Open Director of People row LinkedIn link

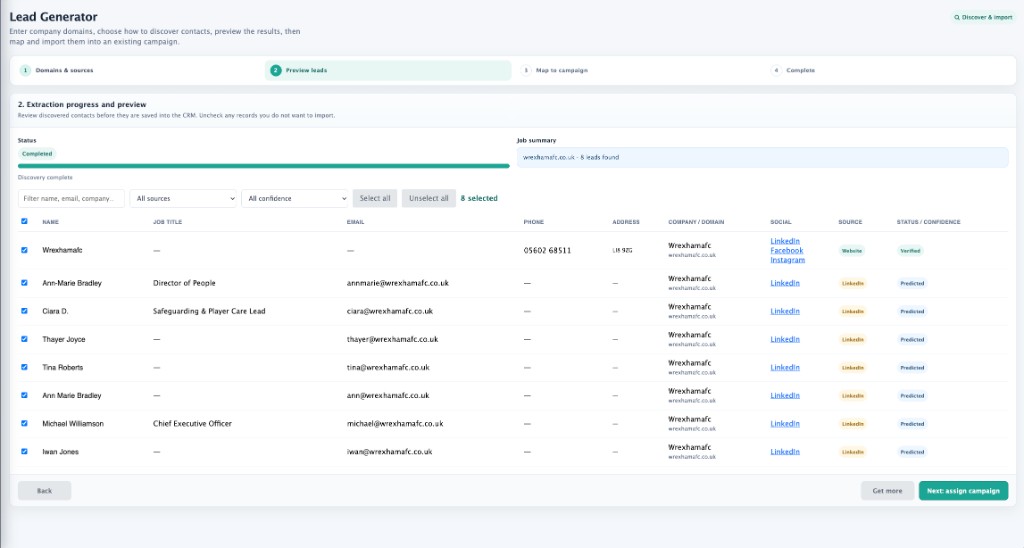tap(785, 283)
